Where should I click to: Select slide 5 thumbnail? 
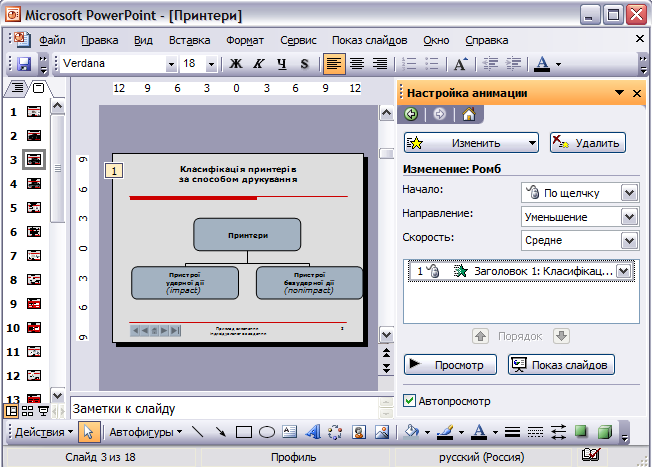click(34, 208)
